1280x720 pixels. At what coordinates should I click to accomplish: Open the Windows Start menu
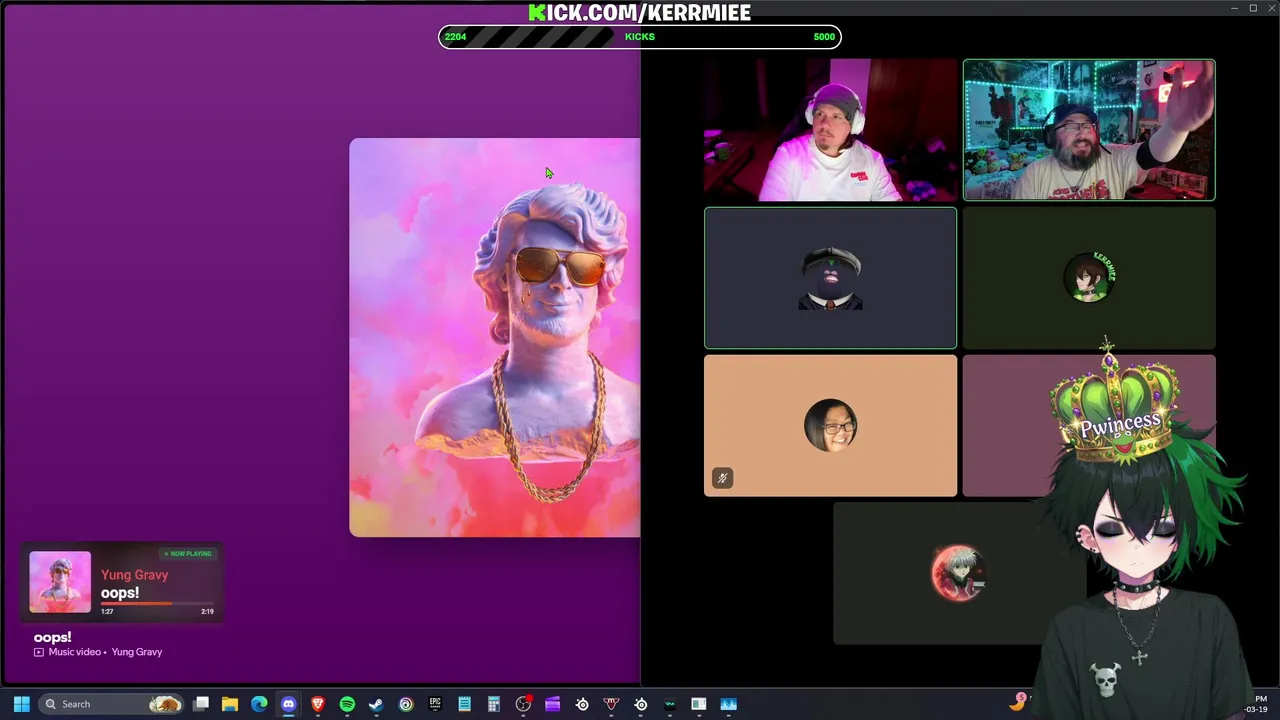click(x=21, y=704)
